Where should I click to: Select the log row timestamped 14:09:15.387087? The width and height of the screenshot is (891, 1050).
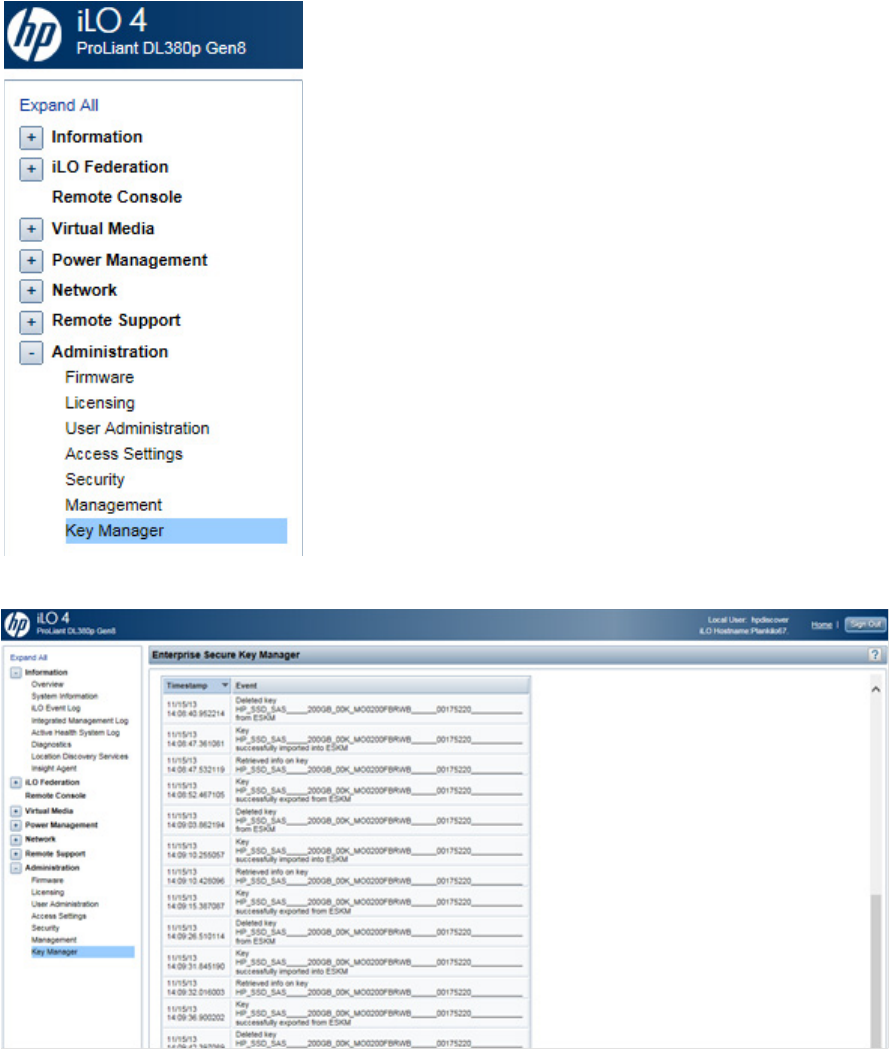point(347,902)
